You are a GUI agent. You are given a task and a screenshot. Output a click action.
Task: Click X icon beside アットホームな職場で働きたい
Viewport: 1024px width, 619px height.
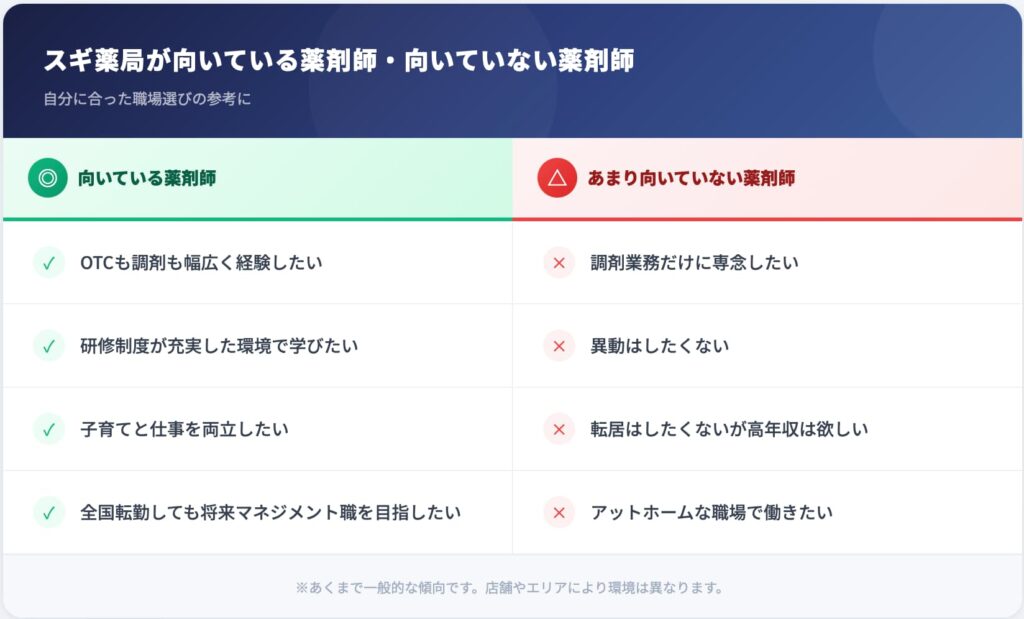[559, 513]
